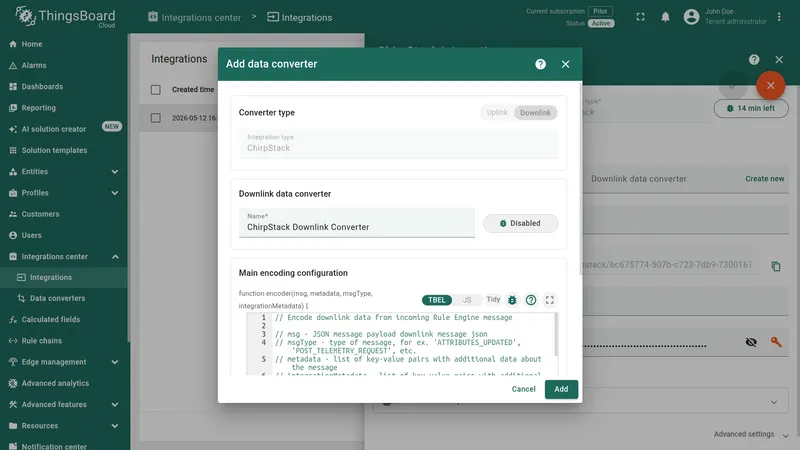Click Integrations center breadcrumb
This screenshot has height=450, width=800.
(x=194, y=17)
